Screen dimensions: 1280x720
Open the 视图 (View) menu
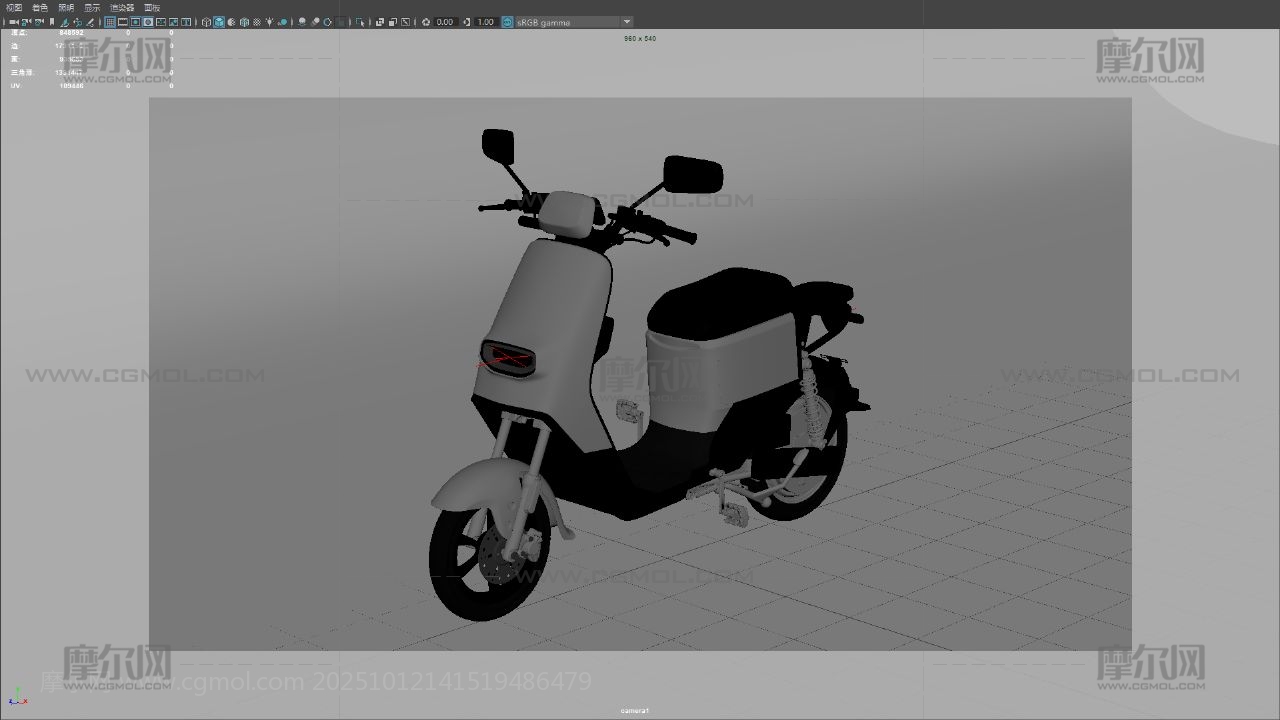(x=14, y=7)
